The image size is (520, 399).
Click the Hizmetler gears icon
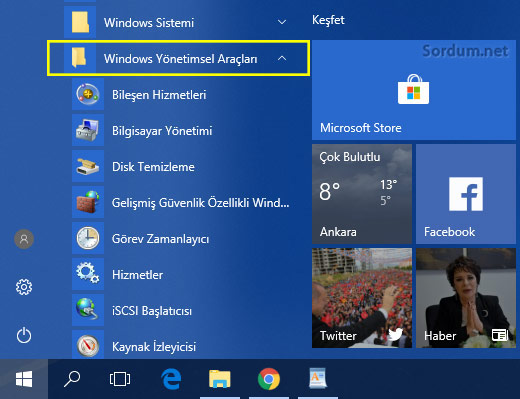click(88, 273)
